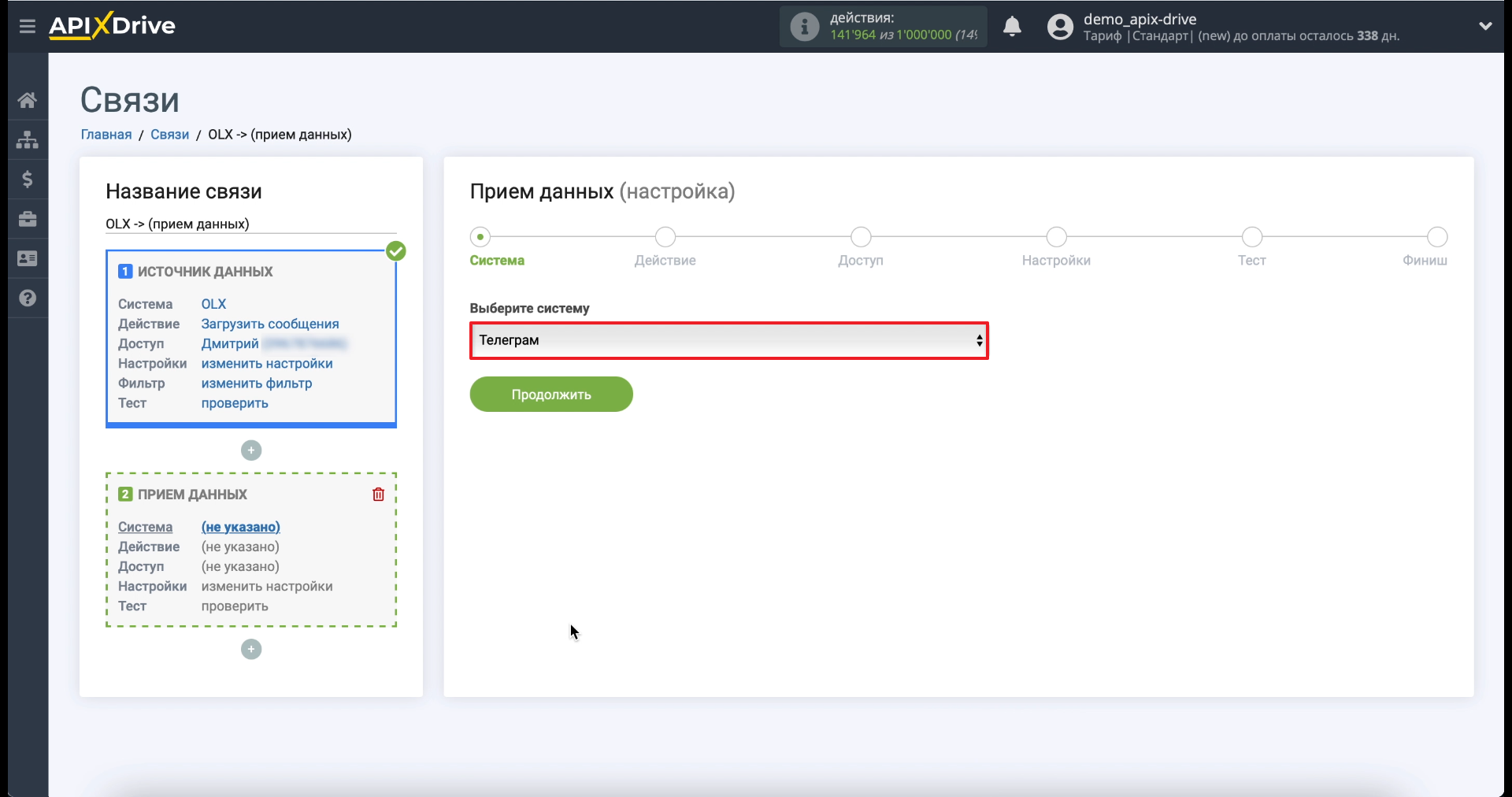Click receiver Доступ (не указано) text
The image size is (1512, 797).
point(240,566)
